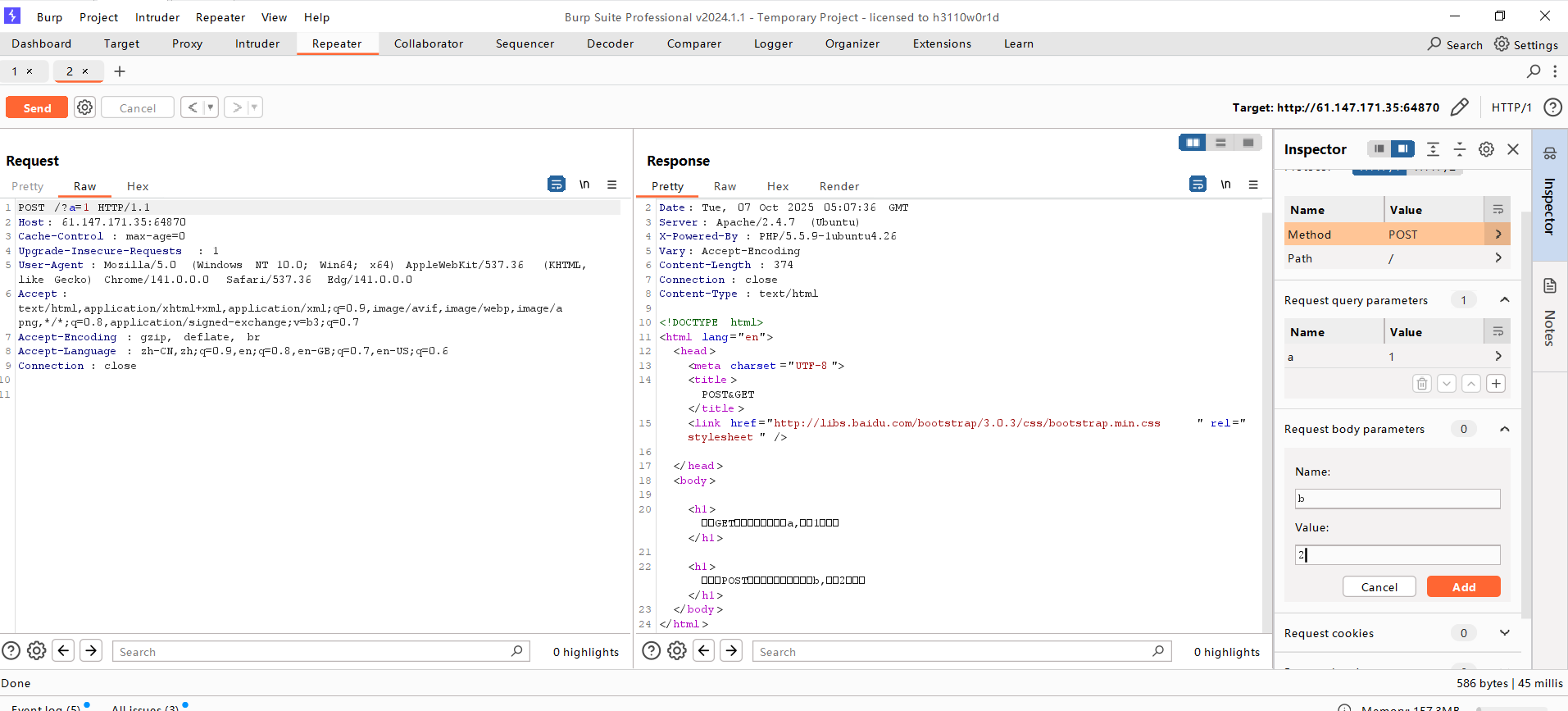Click the Inspector settings gear icon
This screenshot has width=1568, height=711.
(x=1486, y=149)
